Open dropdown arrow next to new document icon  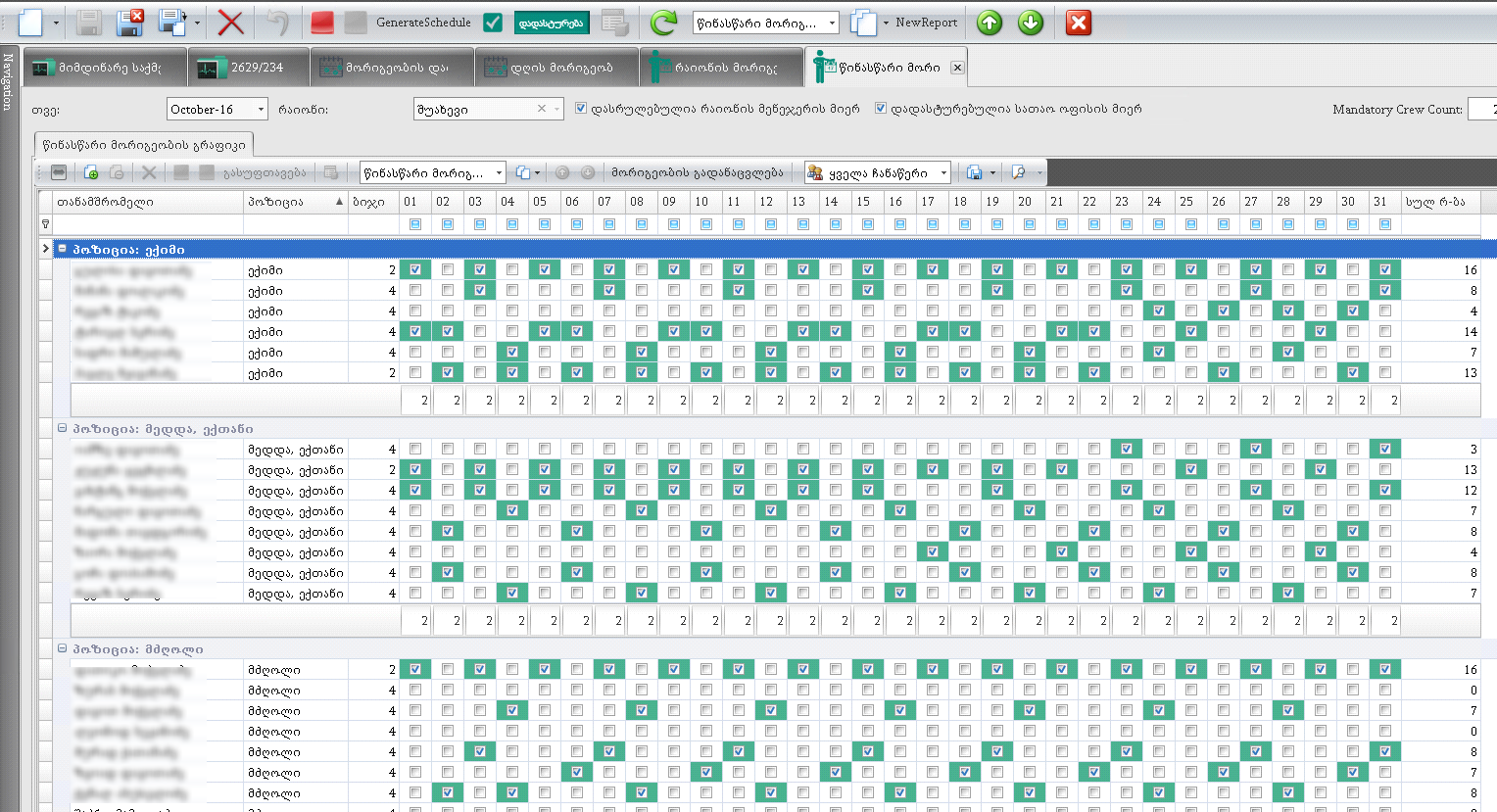coord(56,23)
